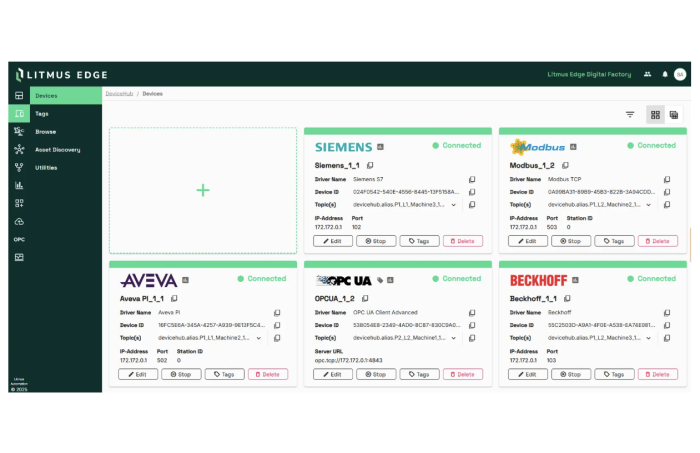Copy the Siemens_1_1 device name
Image resolution: width=700 pixels, height=453 pixels.
click(x=370, y=165)
